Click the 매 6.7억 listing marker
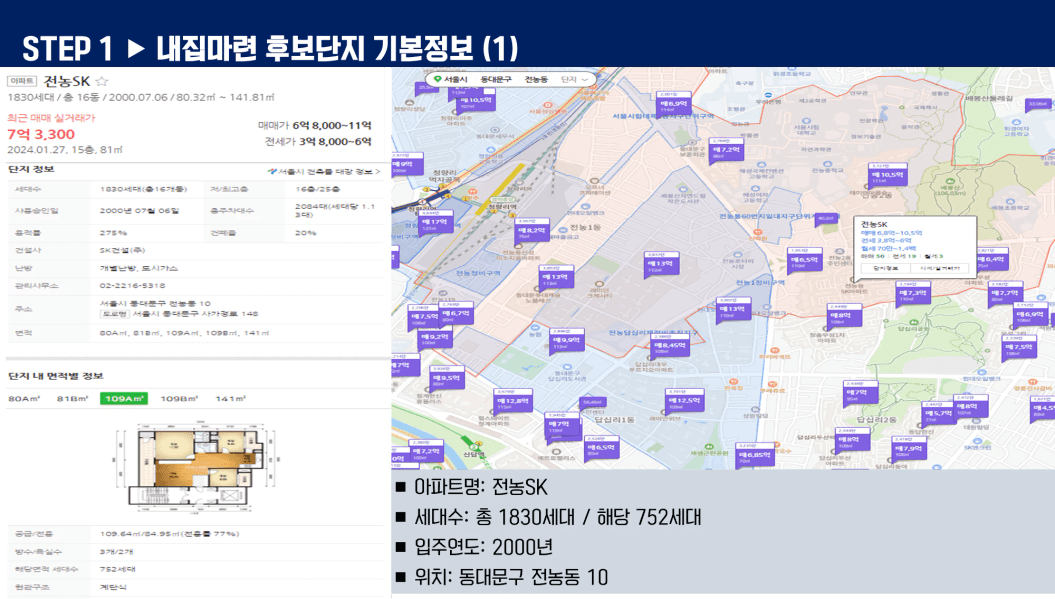 (456, 314)
